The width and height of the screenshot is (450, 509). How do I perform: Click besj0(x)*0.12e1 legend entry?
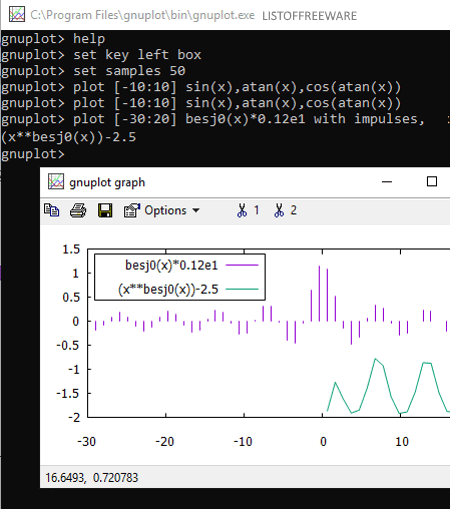pos(171,265)
